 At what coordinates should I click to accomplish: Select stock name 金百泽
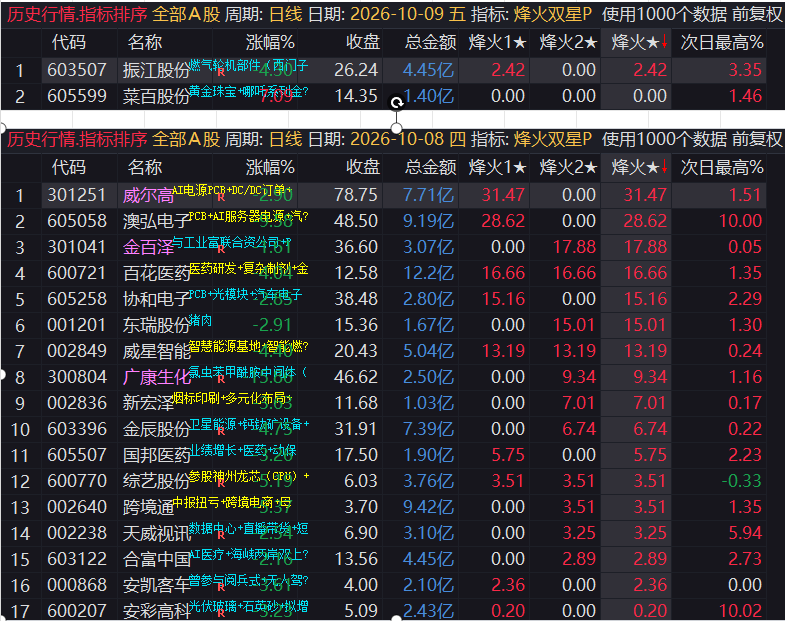148,247
